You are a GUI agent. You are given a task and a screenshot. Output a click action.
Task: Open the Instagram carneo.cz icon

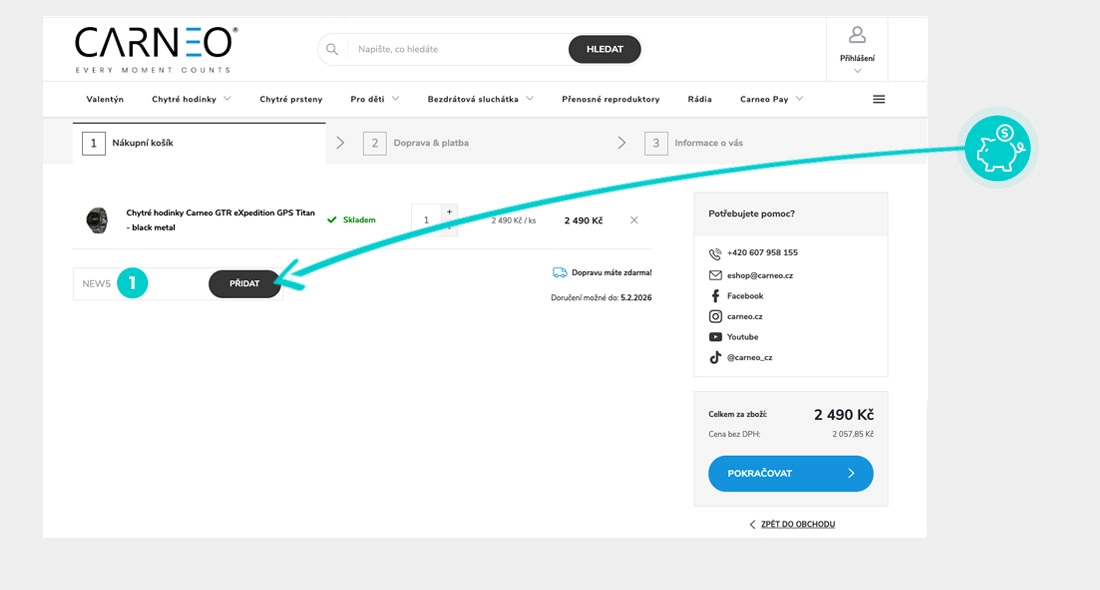pyautogui.click(x=713, y=315)
